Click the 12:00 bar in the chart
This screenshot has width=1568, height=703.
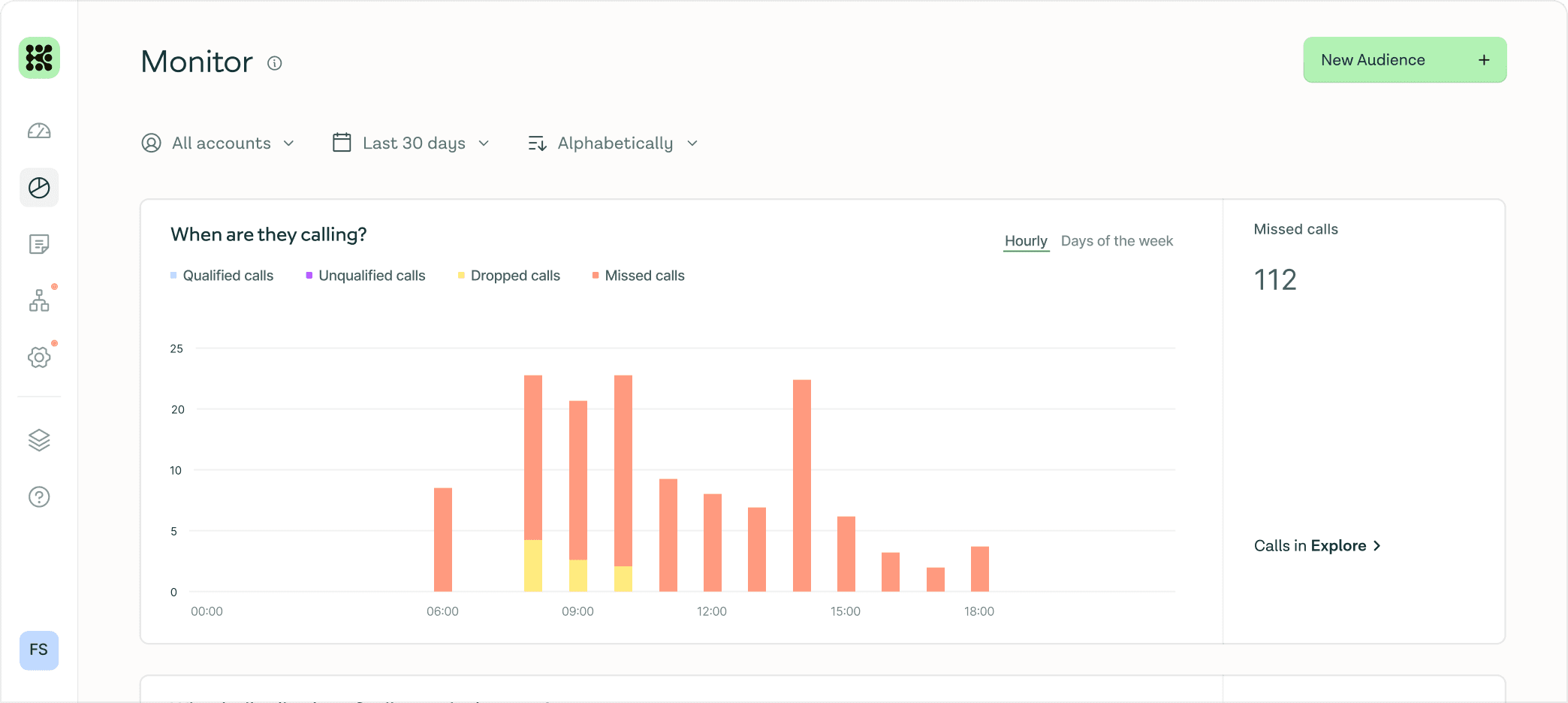coord(713,543)
